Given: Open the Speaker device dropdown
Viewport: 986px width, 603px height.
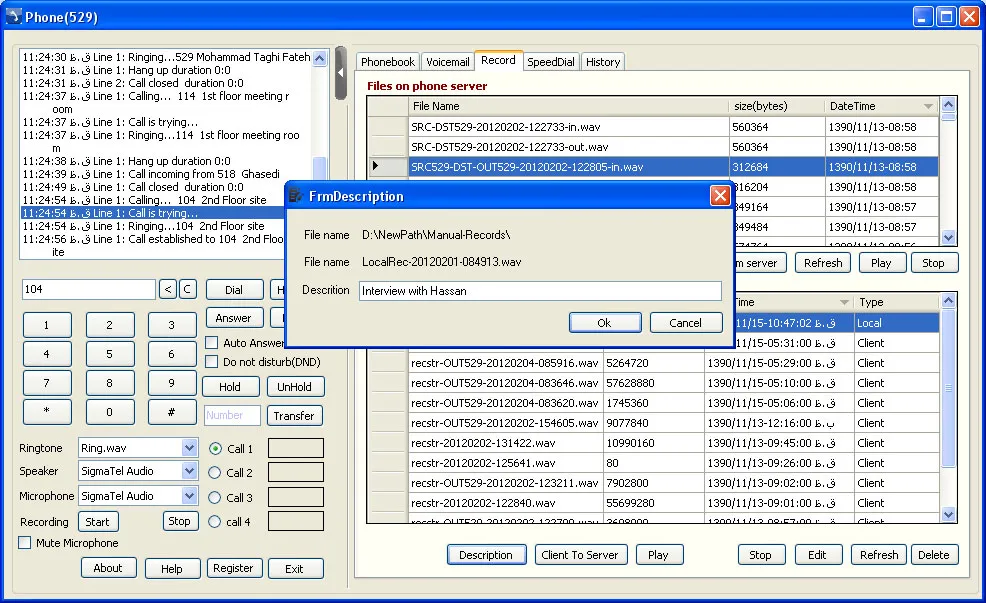Looking at the screenshot, I should pos(189,470).
